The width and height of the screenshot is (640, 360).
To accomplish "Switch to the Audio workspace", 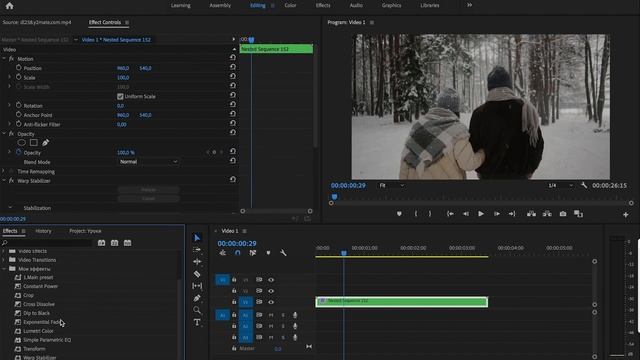I will click(356, 5).
